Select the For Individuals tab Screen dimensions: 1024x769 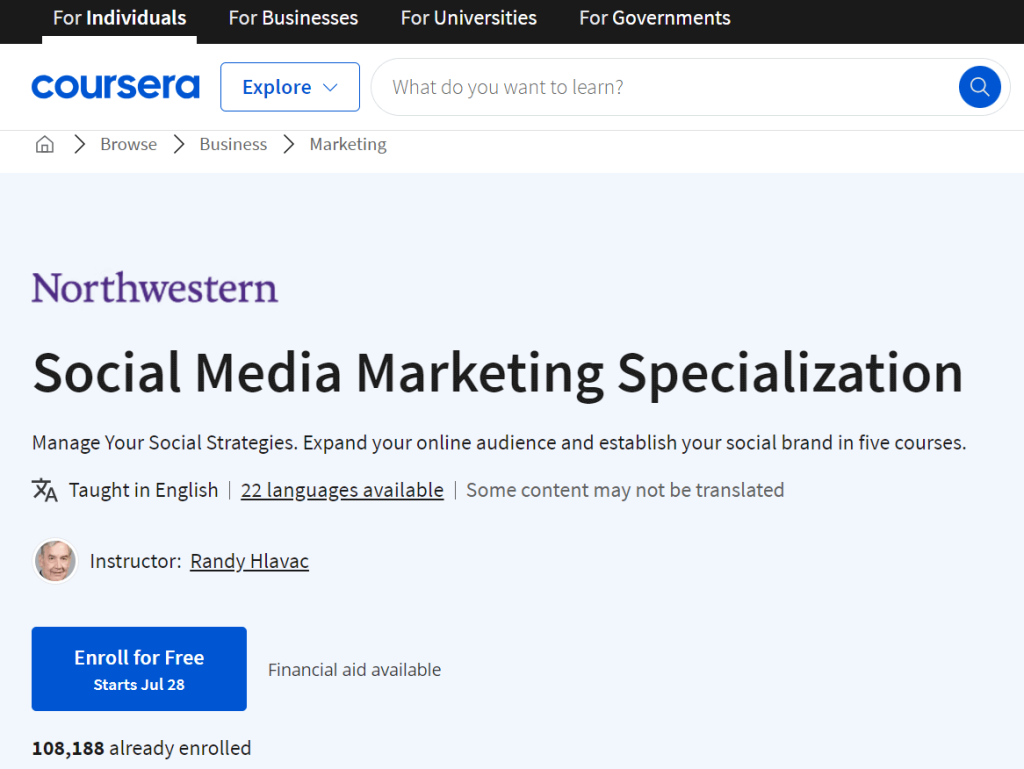pos(119,18)
